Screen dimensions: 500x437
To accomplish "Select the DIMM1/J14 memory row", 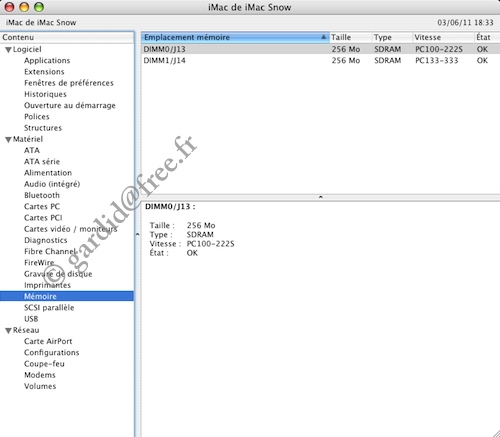I will pyautogui.click(x=320, y=61).
